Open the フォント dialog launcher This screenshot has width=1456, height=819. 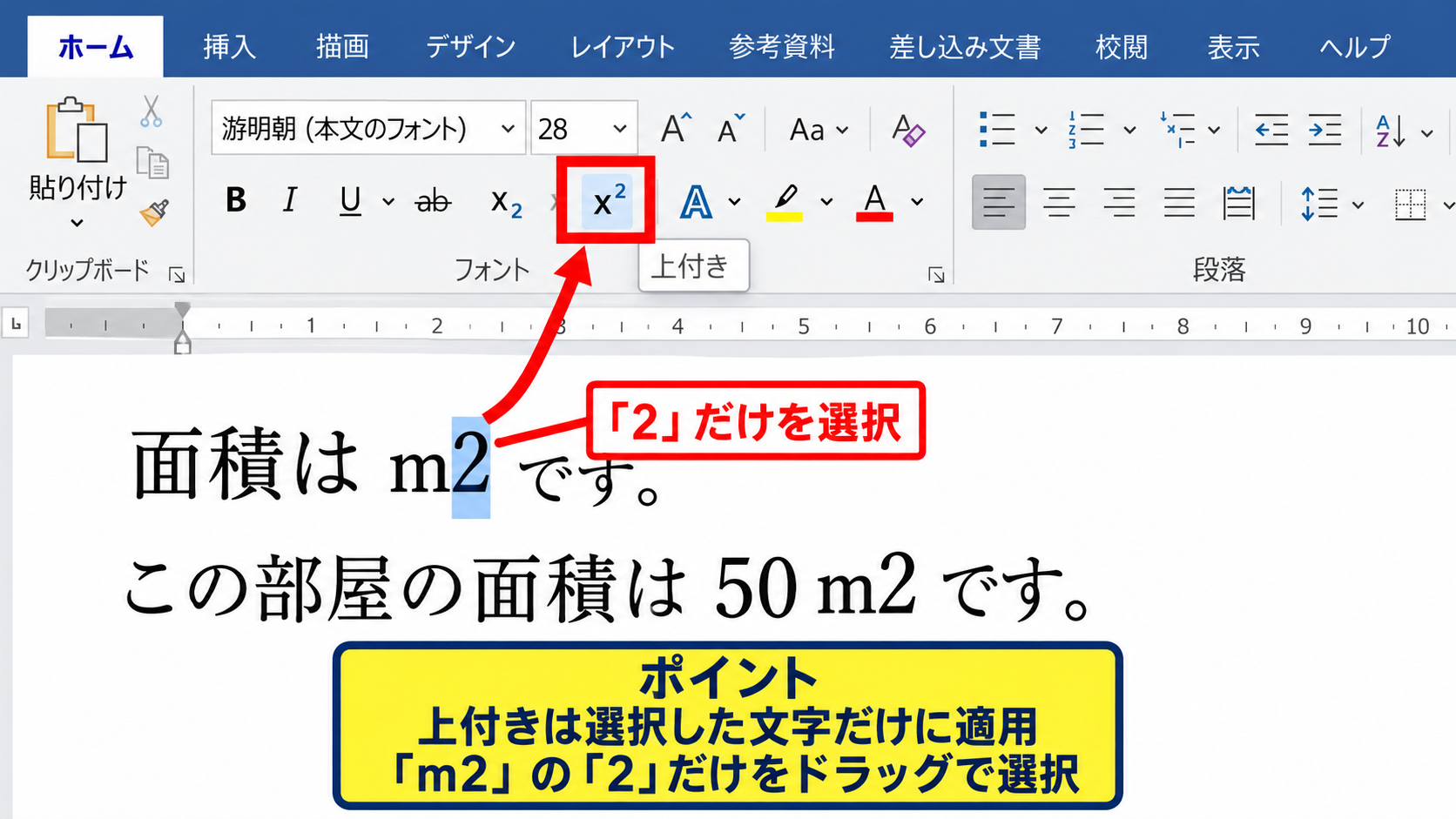[936, 275]
